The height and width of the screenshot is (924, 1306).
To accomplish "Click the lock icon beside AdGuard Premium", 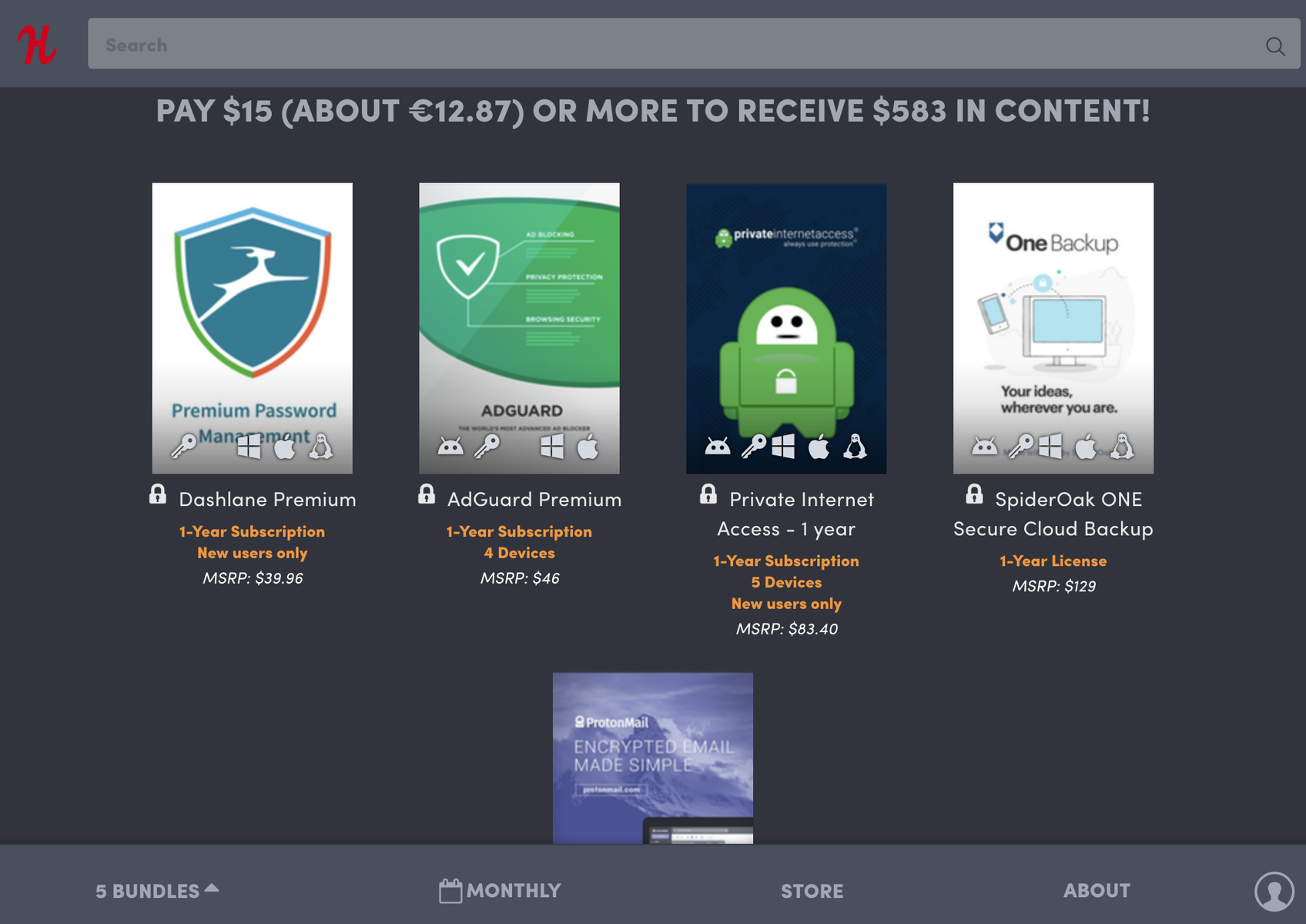I will (x=427, y=494).
